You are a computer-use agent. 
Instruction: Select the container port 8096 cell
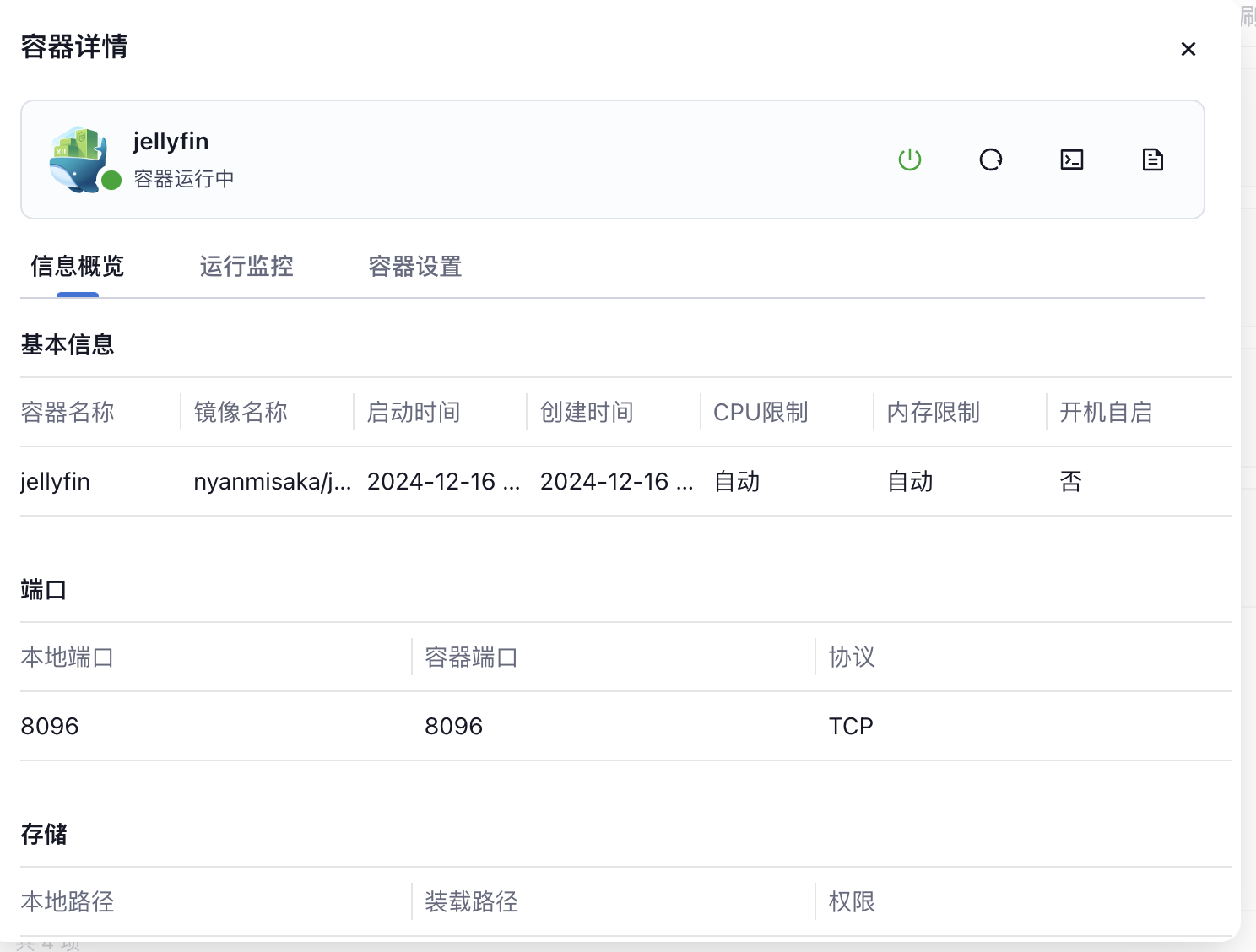454,726
